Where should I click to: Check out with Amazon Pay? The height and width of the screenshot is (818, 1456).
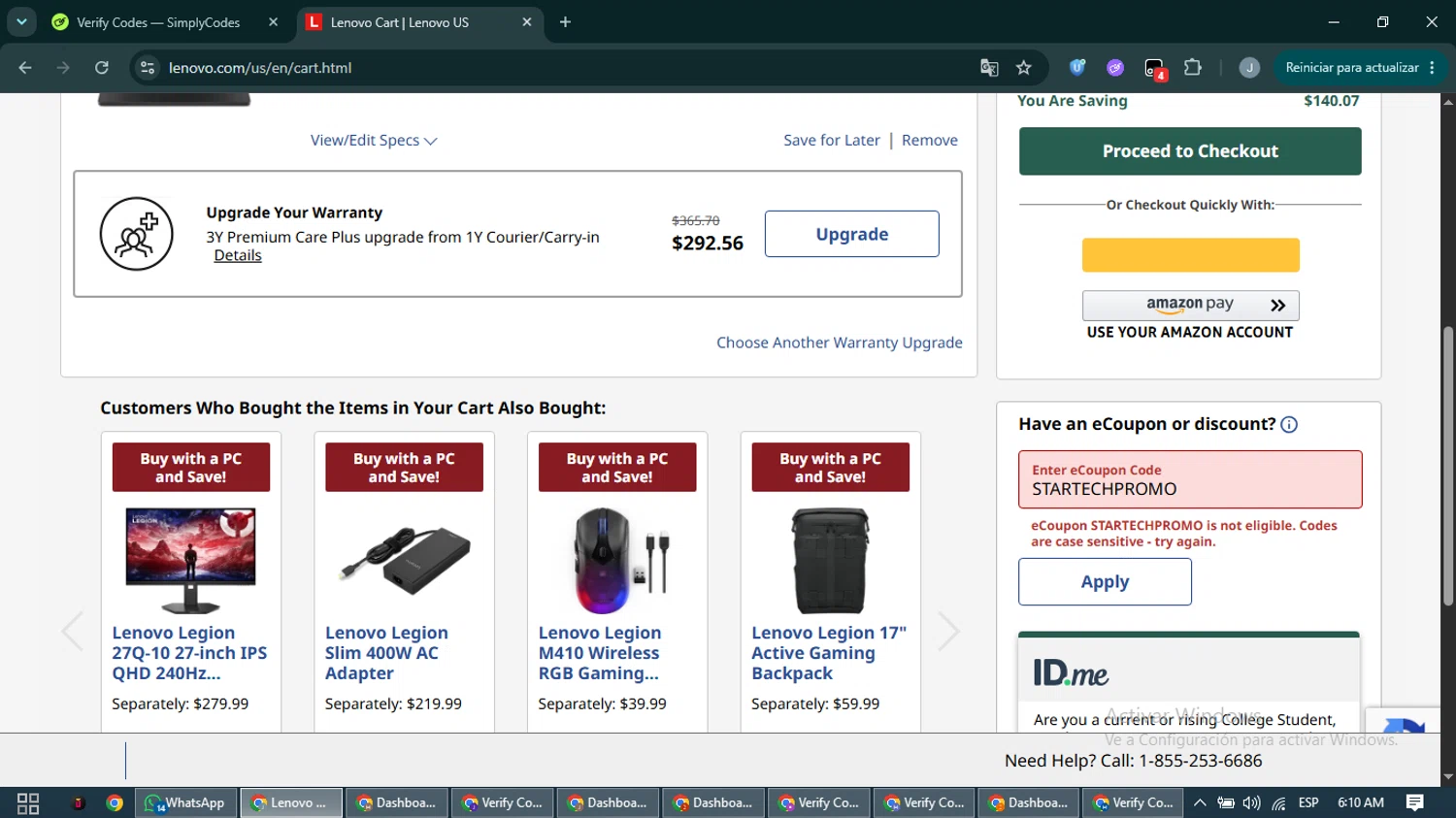pos(1191,306)
